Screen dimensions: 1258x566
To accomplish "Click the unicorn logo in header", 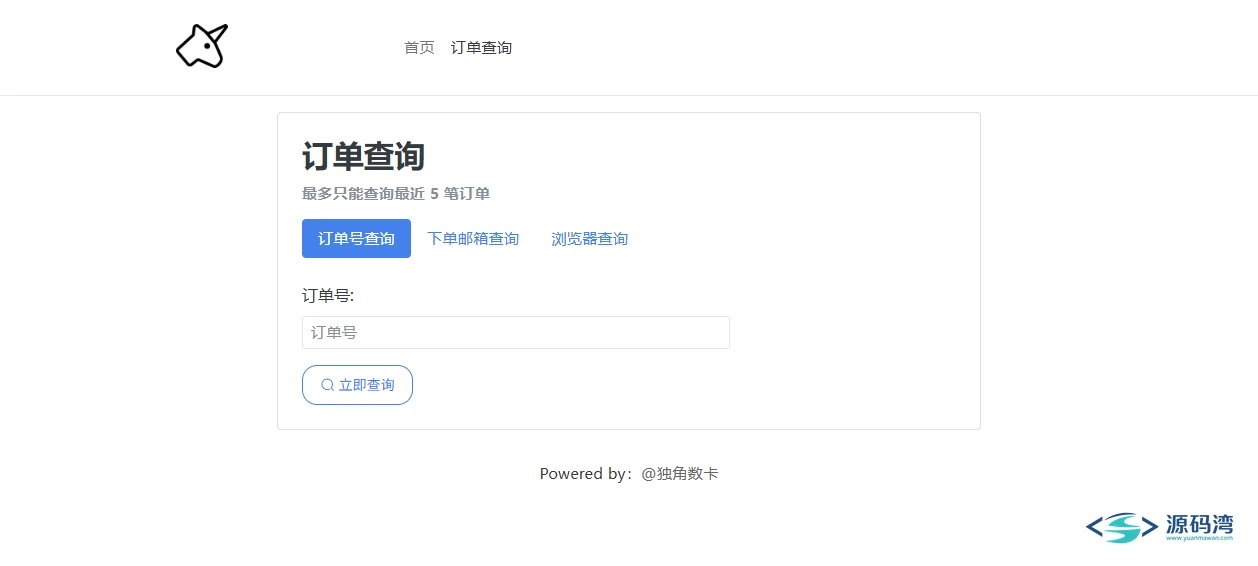I will click(x=202, y=47).
